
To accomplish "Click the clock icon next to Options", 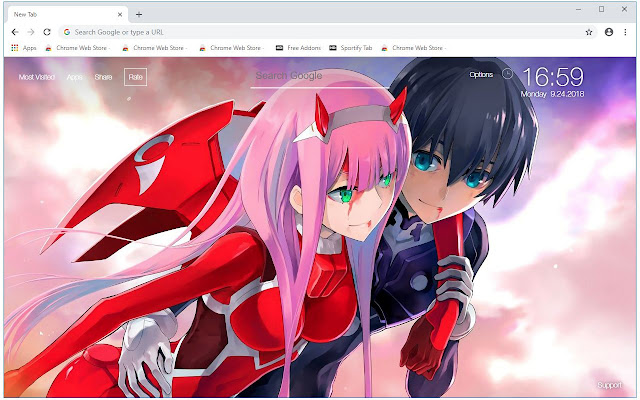I will pyautogui.click(x=507, y=73).
